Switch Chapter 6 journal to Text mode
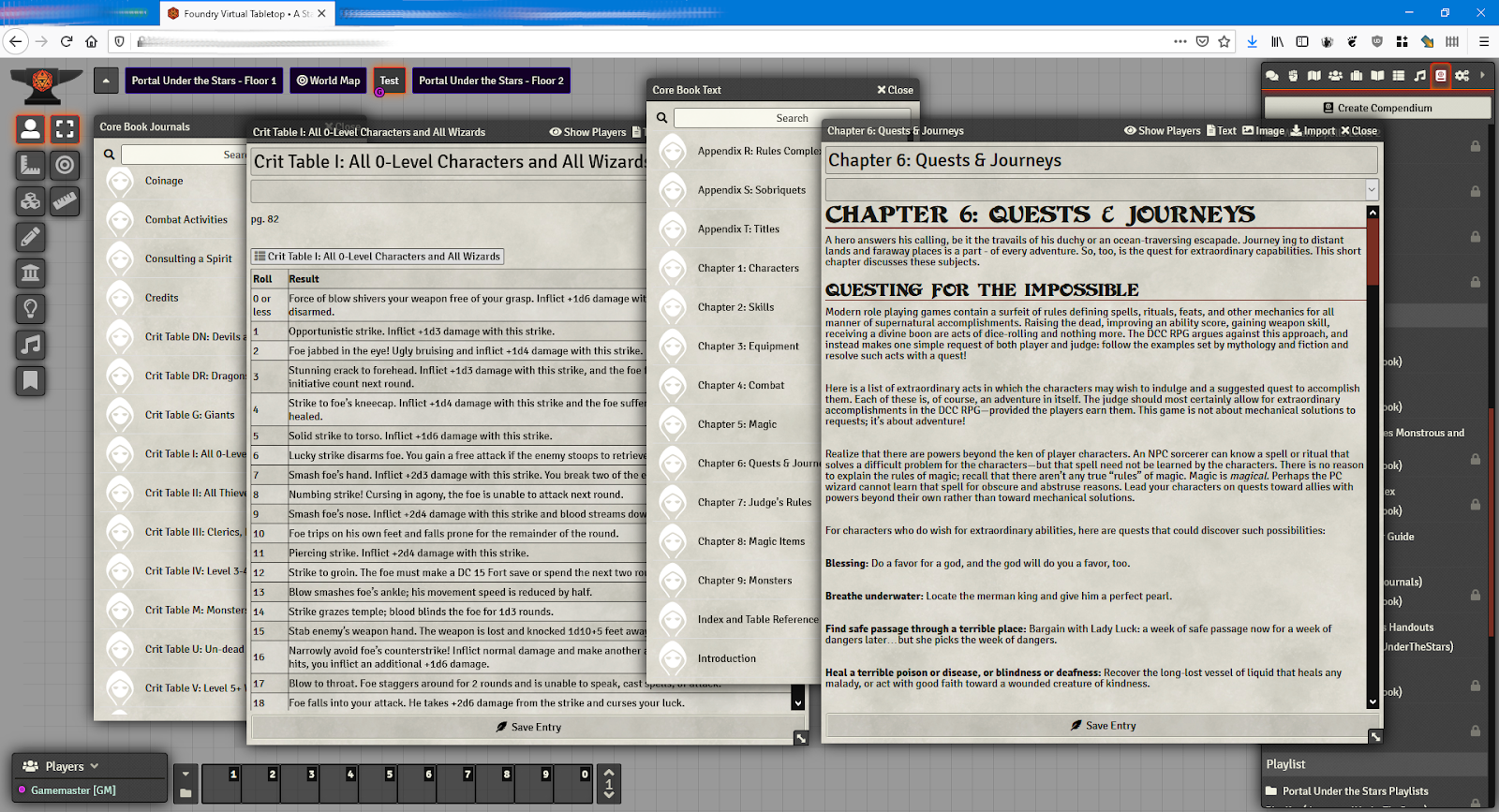1499x812 pixels. pos(1222,131)
